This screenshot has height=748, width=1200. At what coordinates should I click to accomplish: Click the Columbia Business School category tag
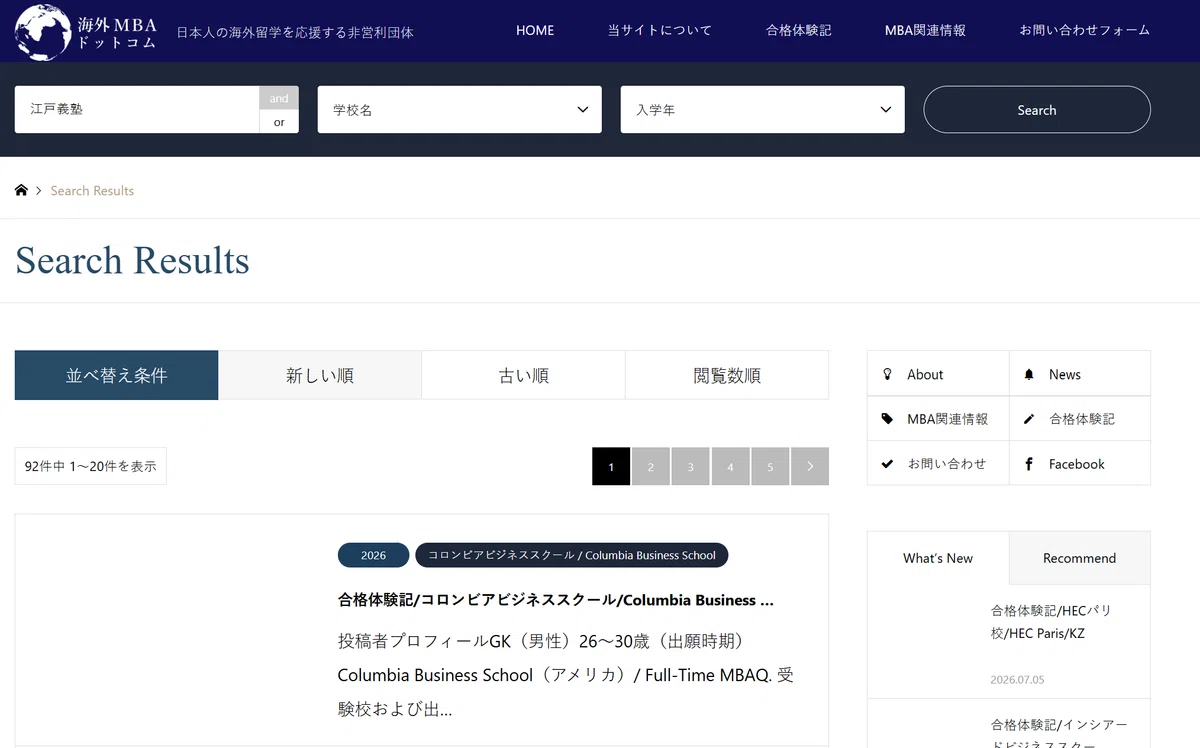572,555
